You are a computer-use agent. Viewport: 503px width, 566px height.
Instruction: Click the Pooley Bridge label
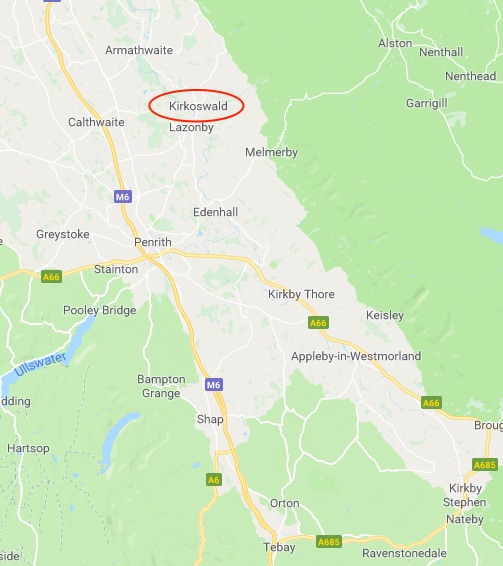pos(100,310)
